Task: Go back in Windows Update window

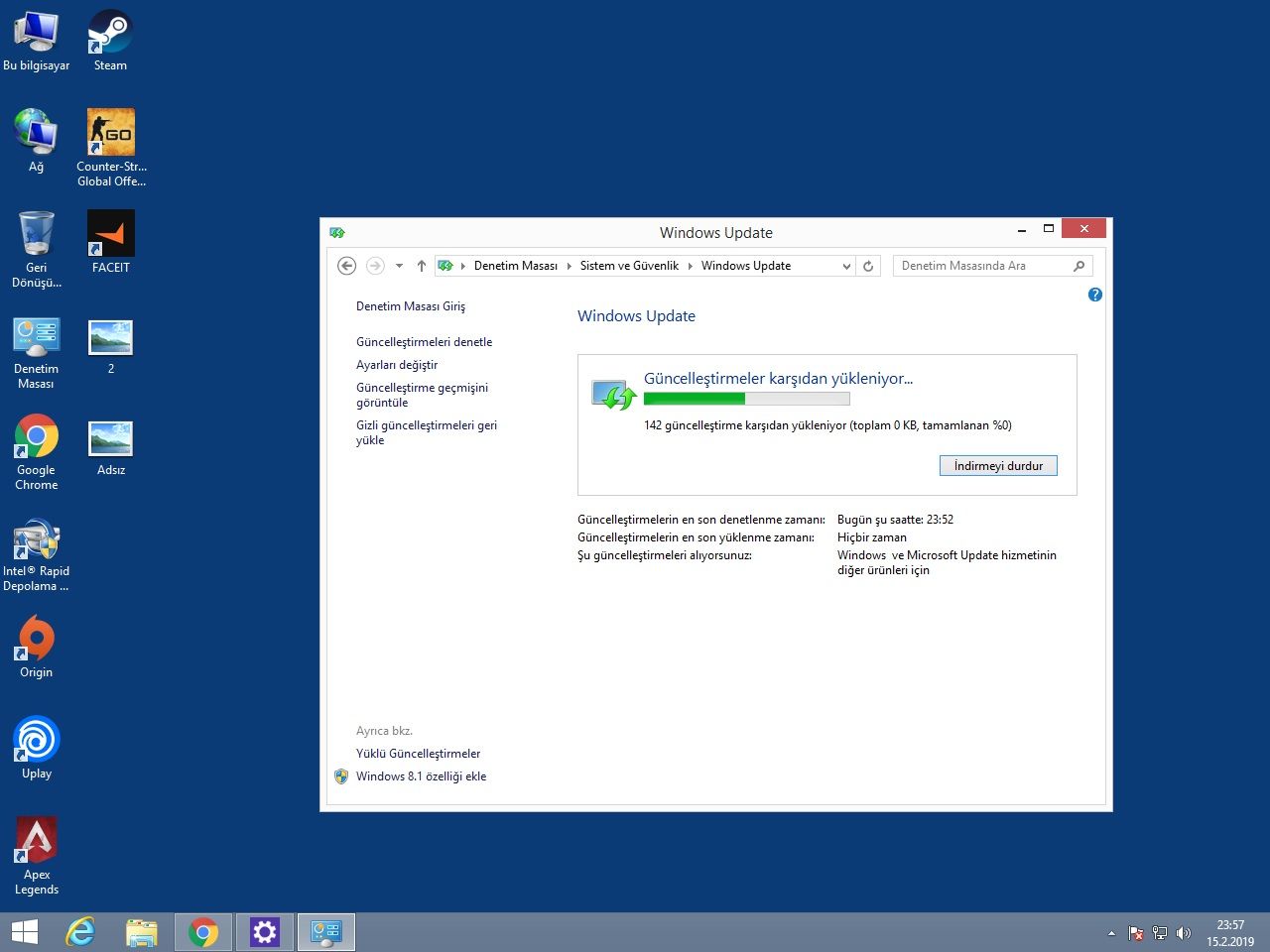Action: 346,266
